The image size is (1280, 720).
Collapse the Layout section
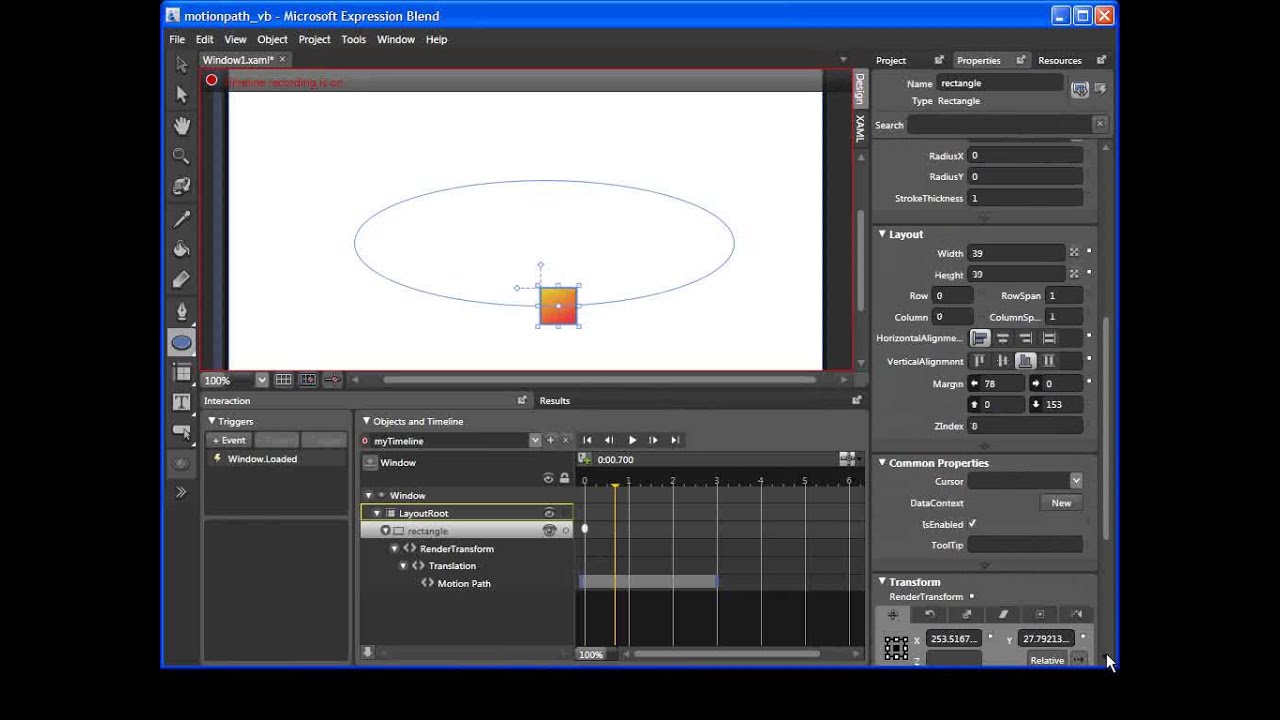[x=882, y=234]
